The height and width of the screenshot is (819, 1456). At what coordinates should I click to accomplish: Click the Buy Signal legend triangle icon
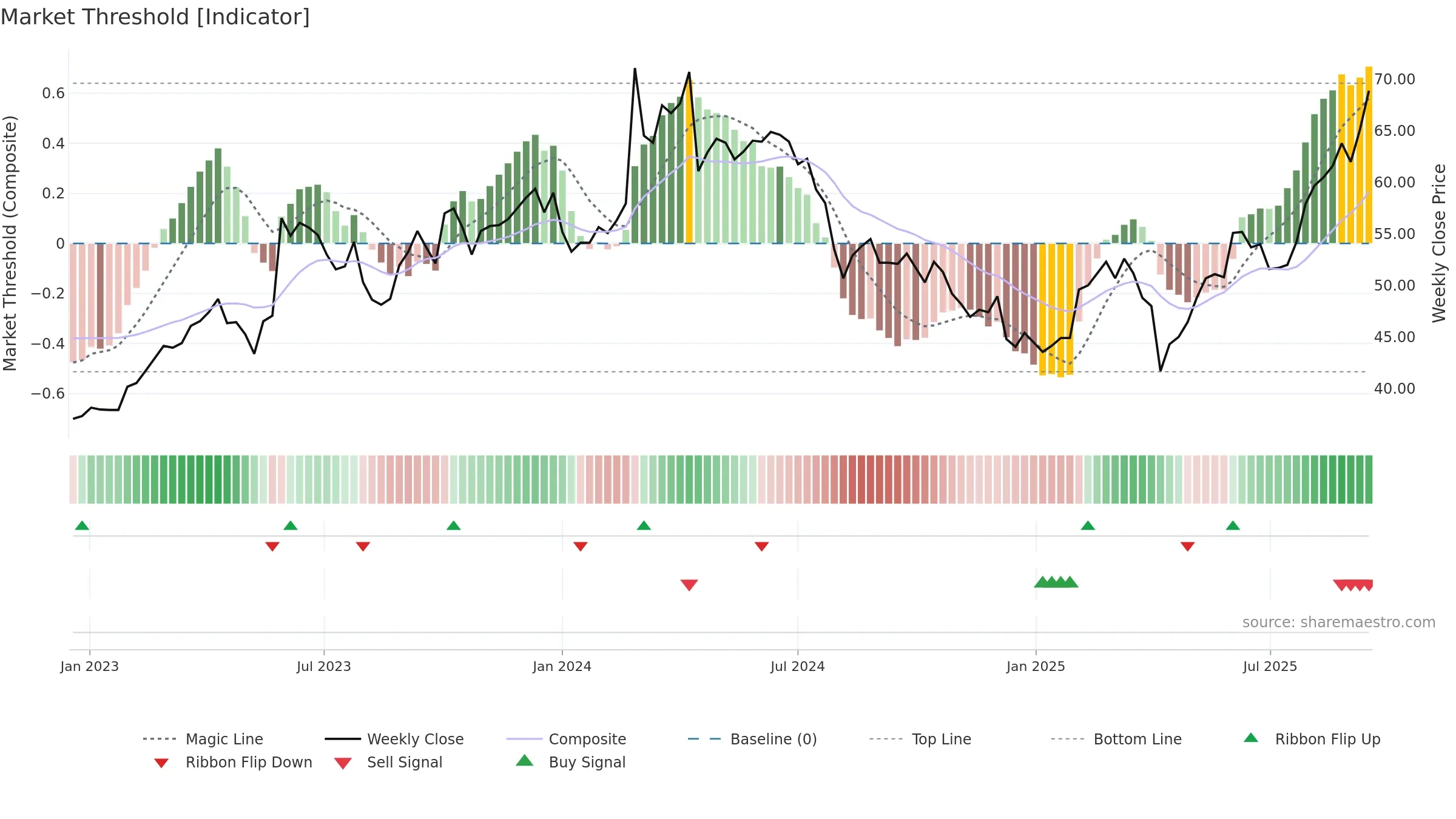point(525,760)
